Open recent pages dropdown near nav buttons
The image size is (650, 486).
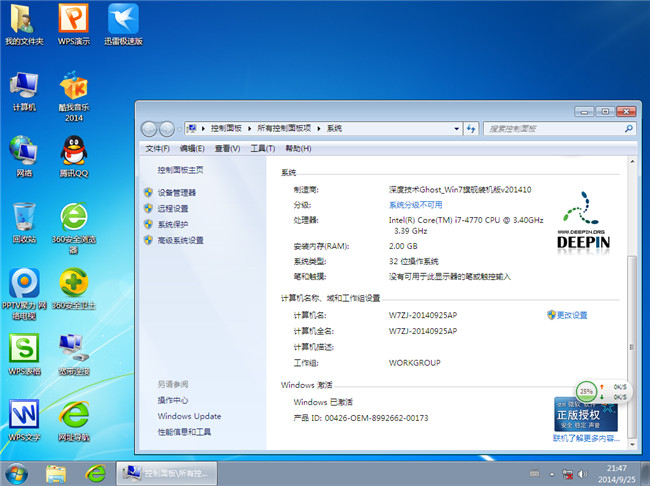pyautogui.click(x=179, y=129)
